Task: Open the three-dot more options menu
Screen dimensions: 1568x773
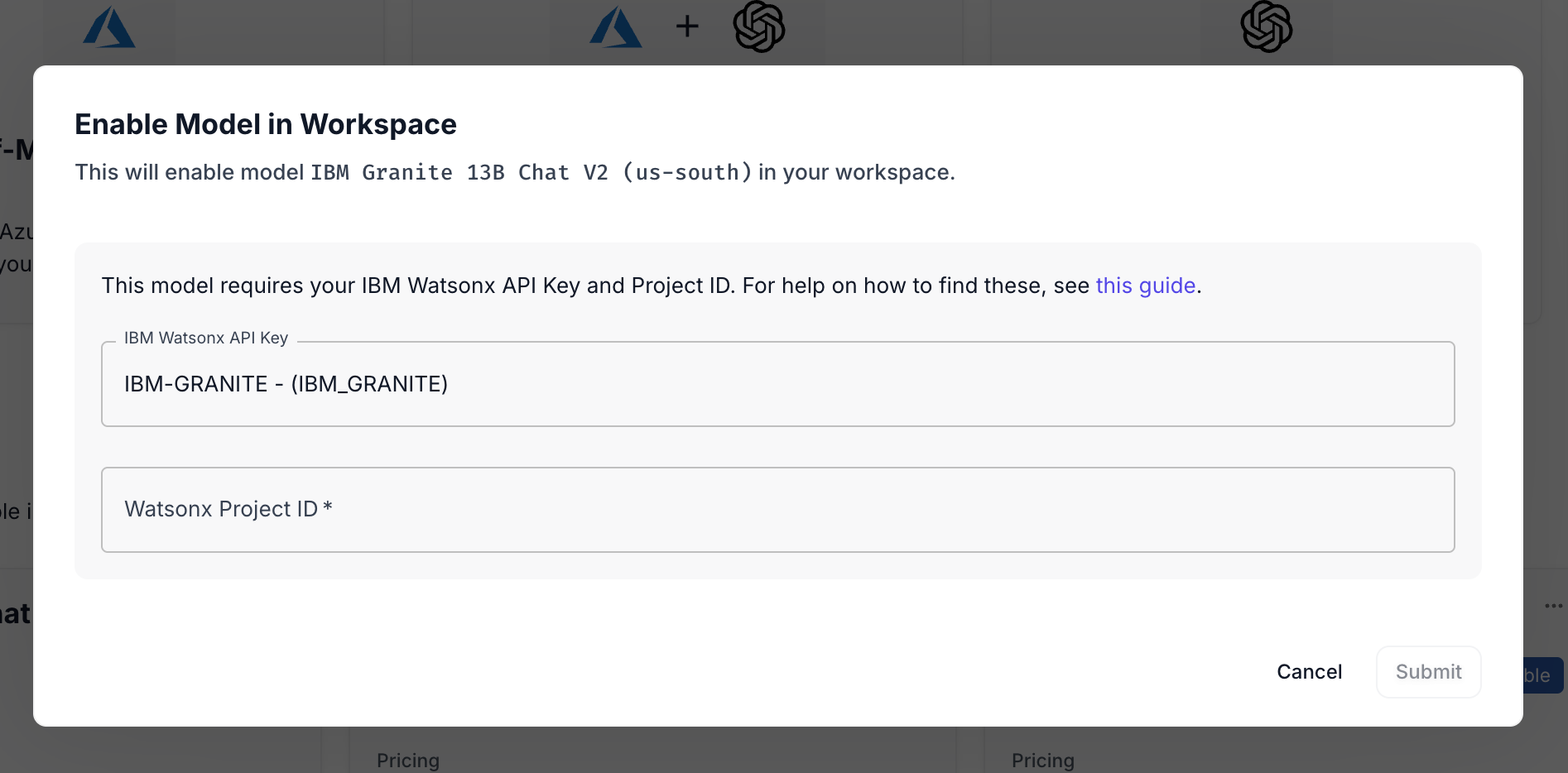Action: click(1553, 606)
